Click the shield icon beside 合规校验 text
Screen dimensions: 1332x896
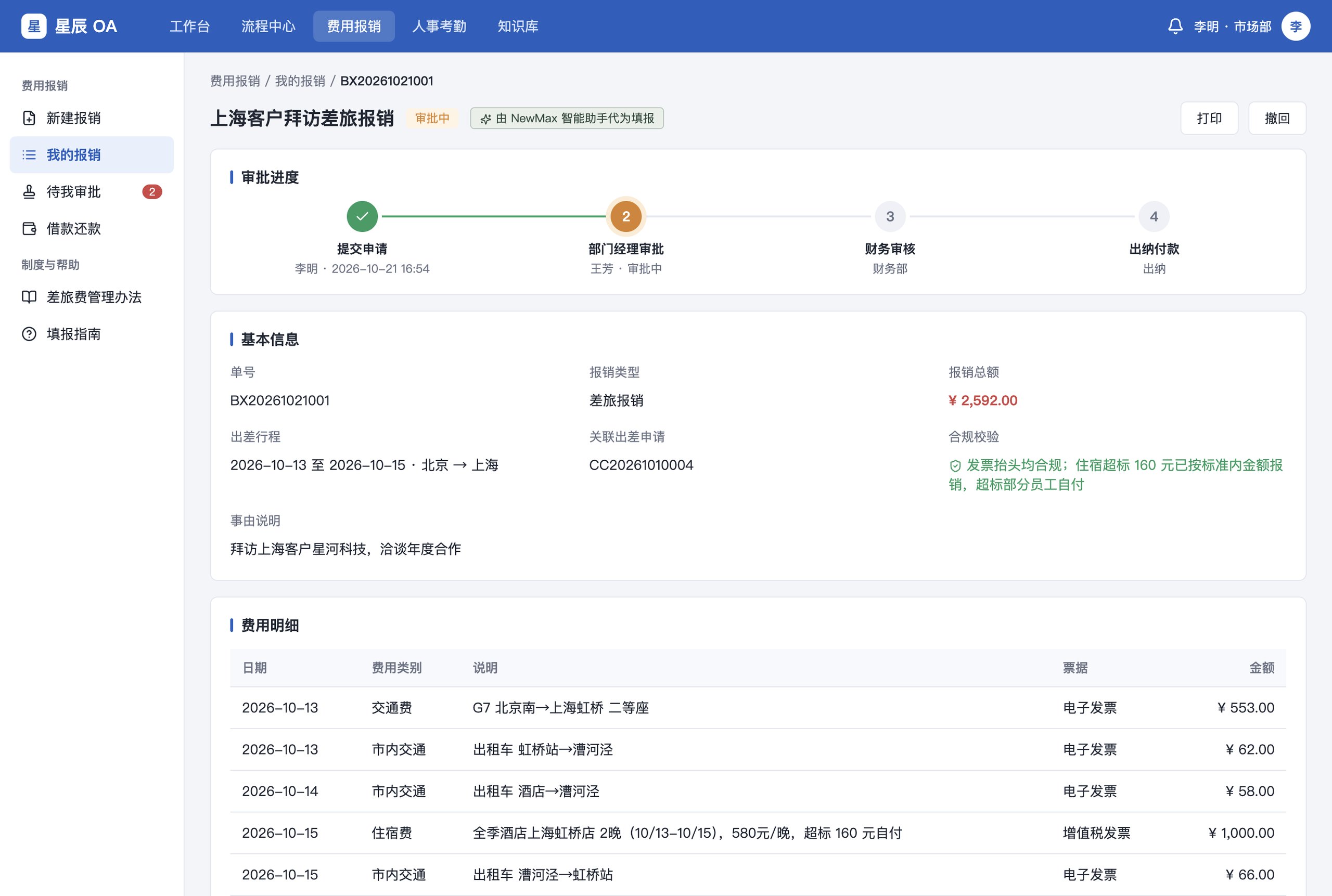955,466
